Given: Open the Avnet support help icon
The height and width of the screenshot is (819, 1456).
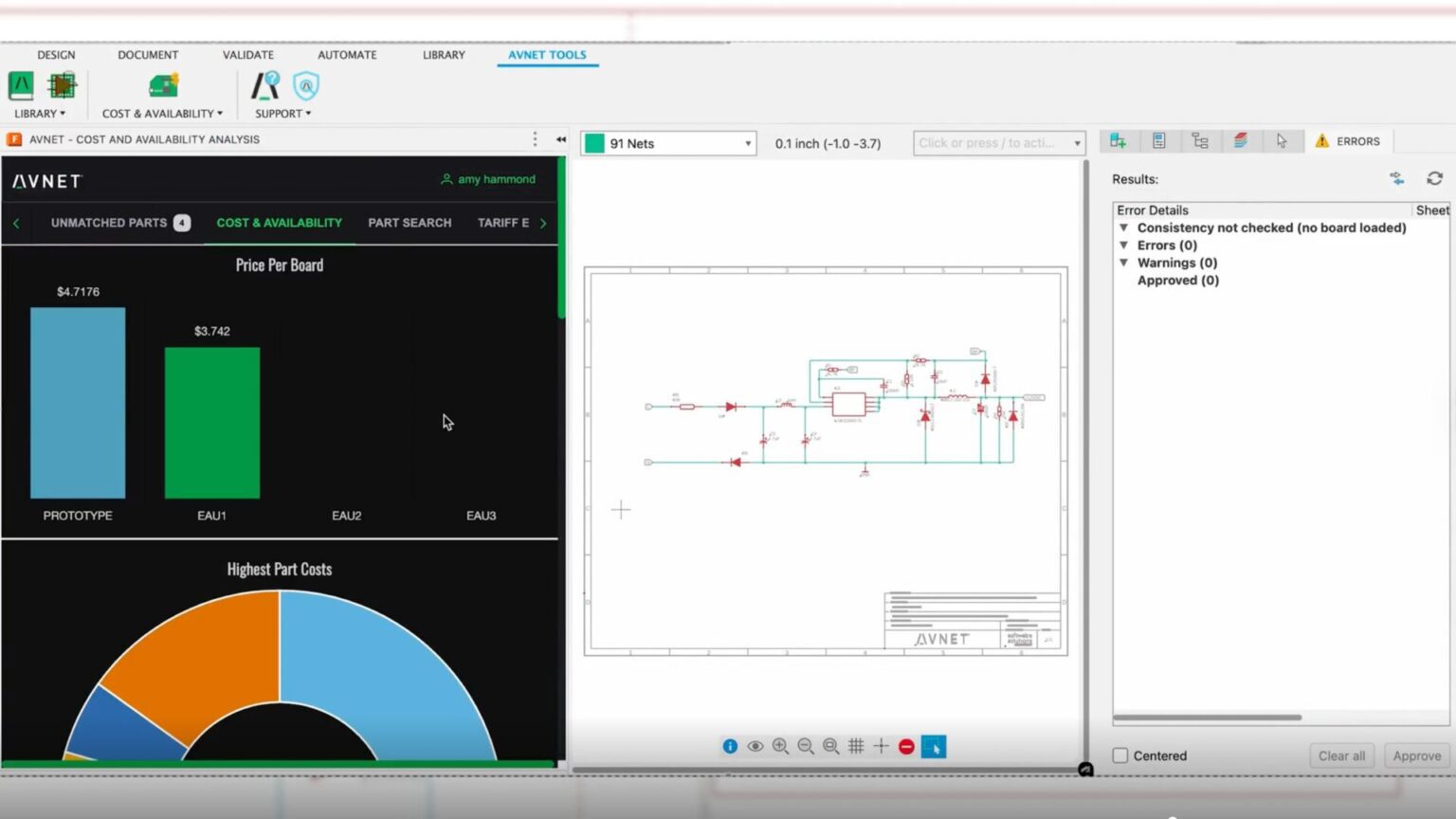Looking at the screenshot, I should (265, 86).
